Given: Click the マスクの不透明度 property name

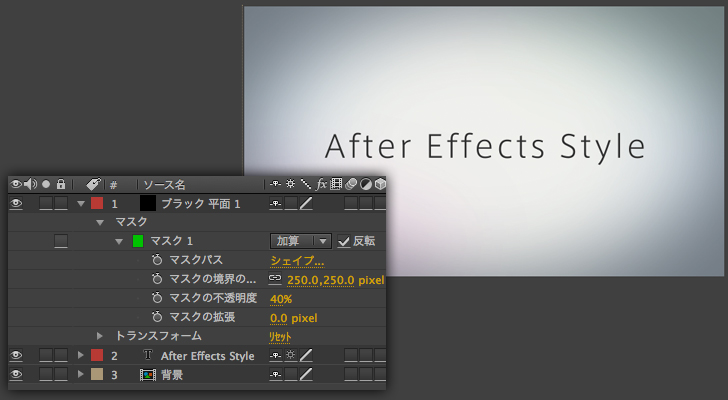Looking at the screenshot, I should click(x=213, y=298).
